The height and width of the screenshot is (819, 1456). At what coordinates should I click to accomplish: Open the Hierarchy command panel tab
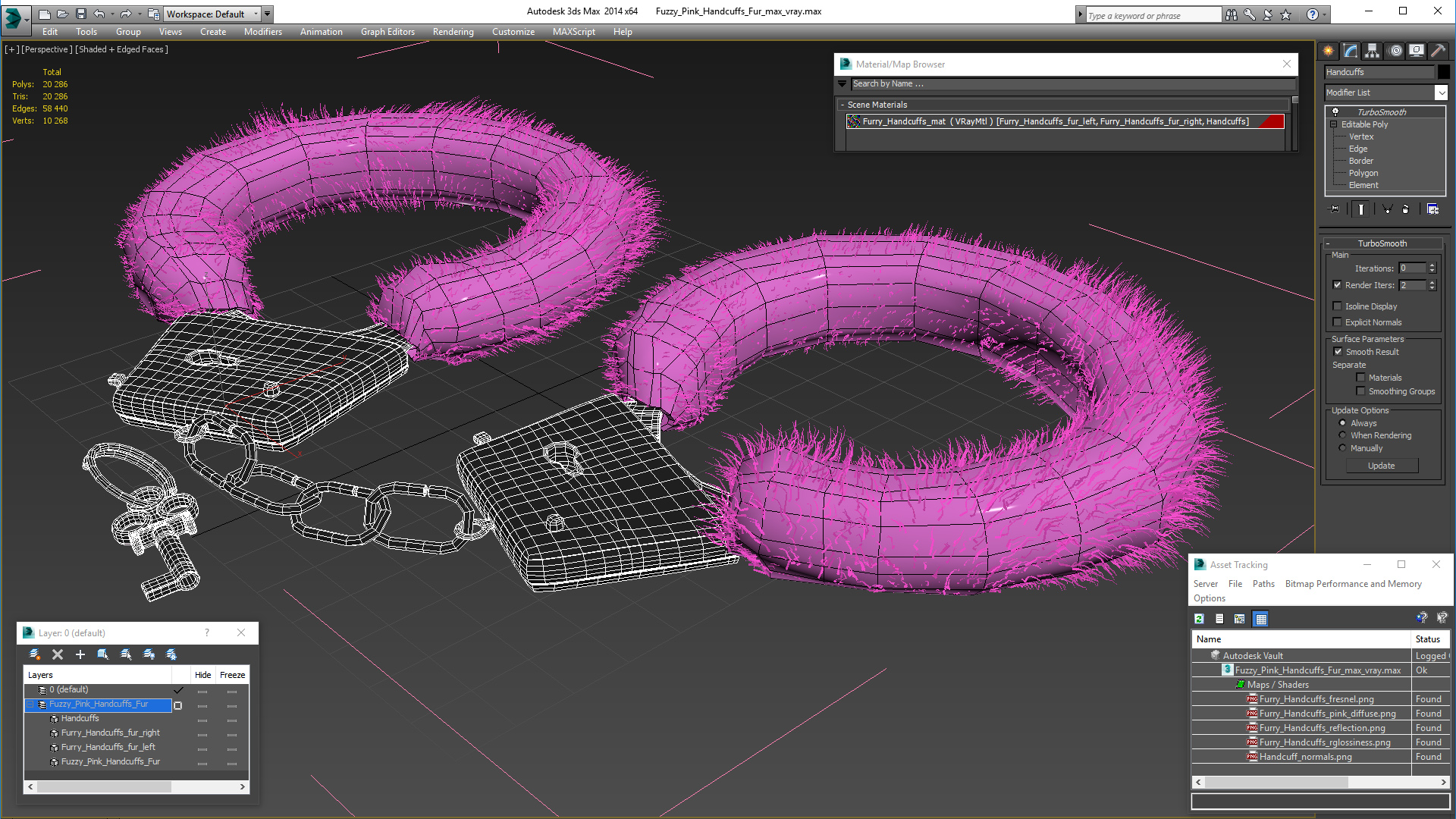pos(1373,51)
